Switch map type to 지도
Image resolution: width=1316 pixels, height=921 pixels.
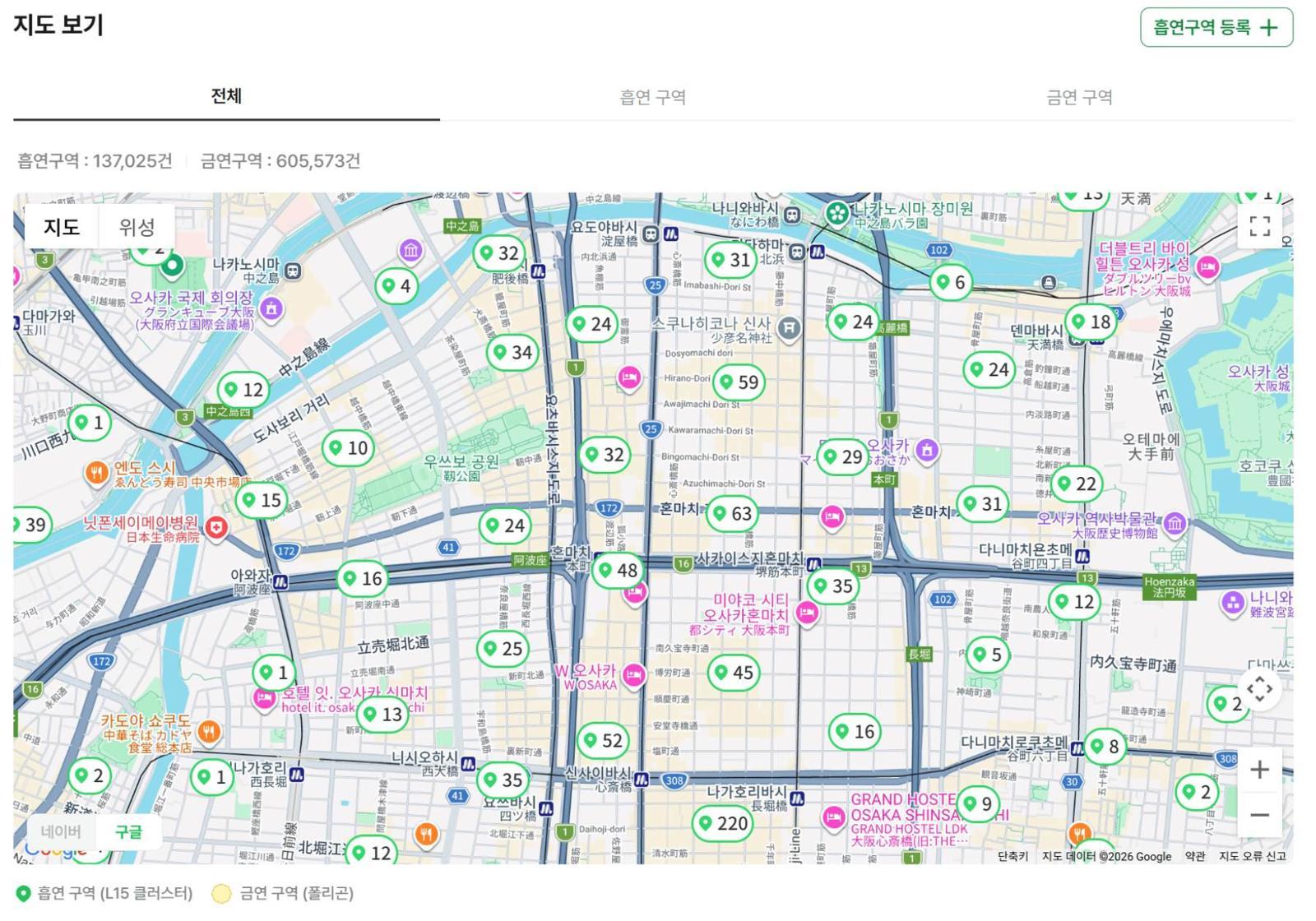click(62, 227)
